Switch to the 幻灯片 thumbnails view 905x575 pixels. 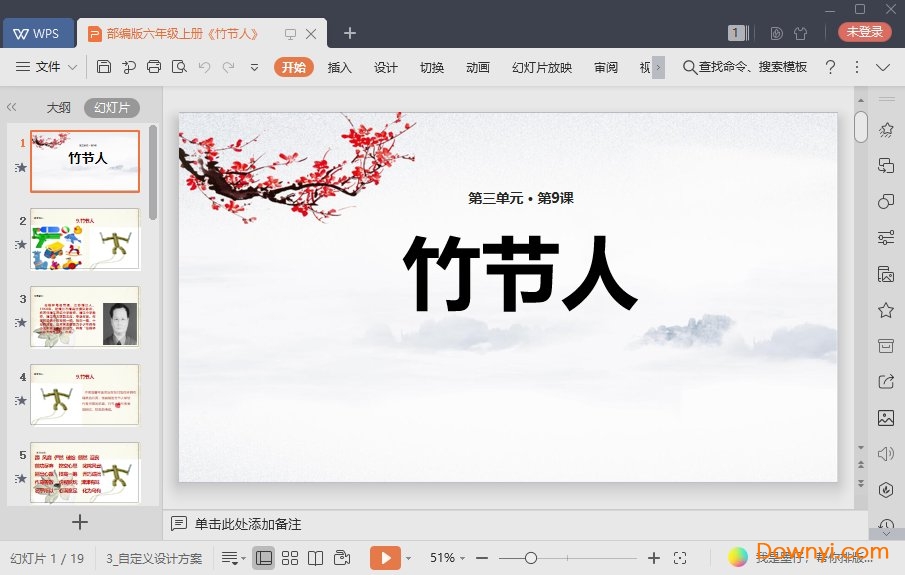click(112, 107)
